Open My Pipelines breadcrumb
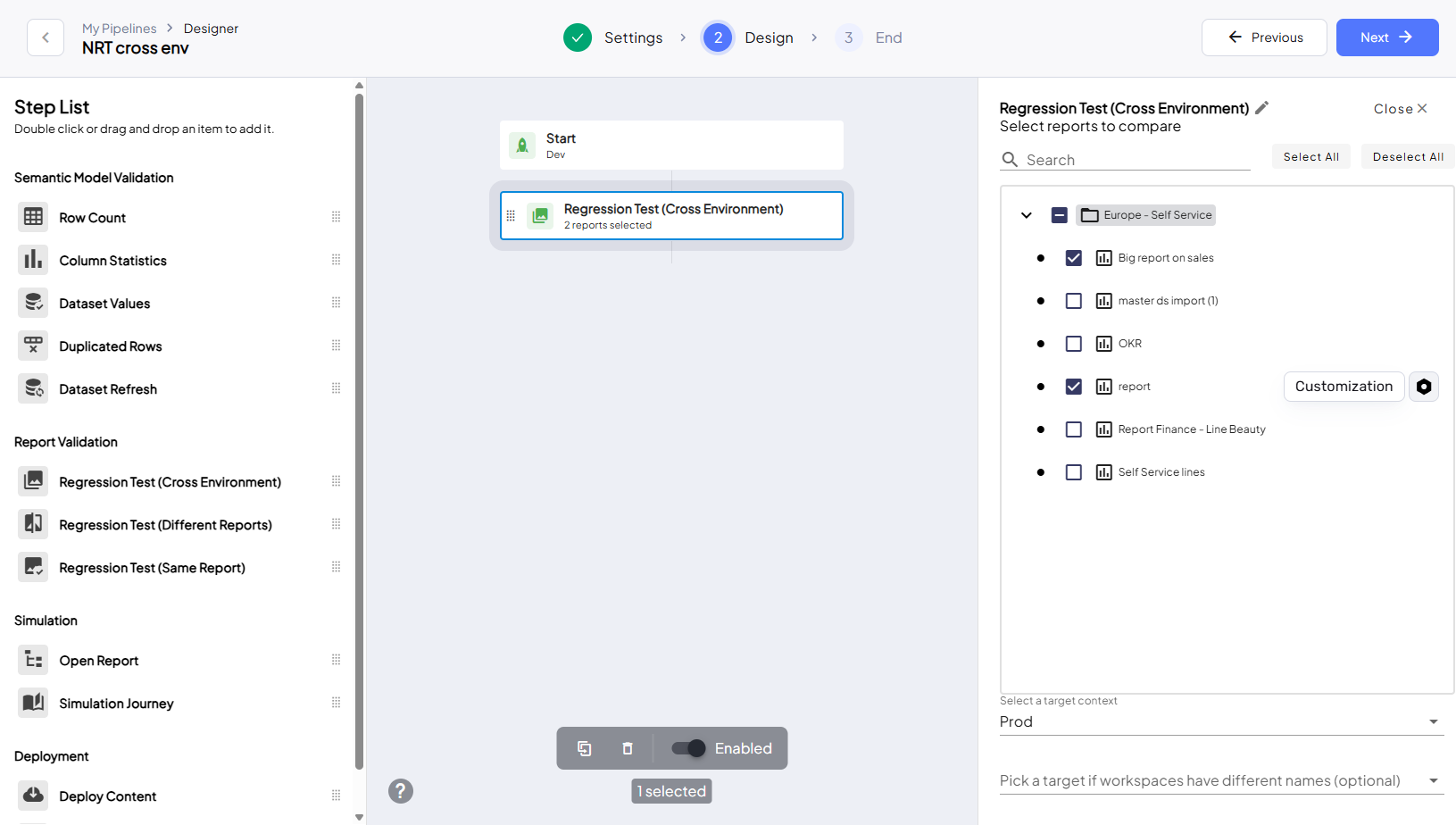1456x825 pixels. pyautogui.click(x=119, y=29)
